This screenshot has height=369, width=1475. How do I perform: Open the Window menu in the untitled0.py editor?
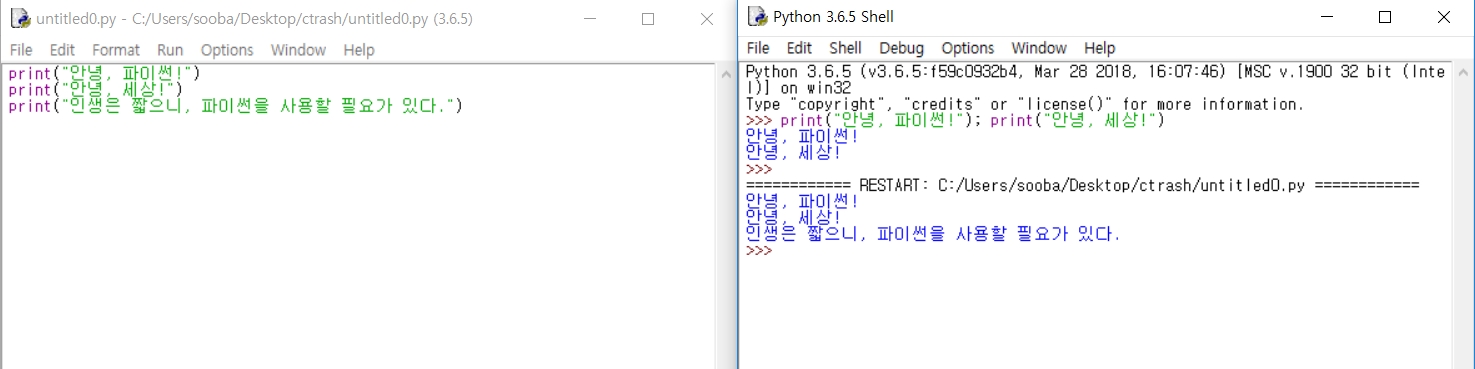pos(298,50)
